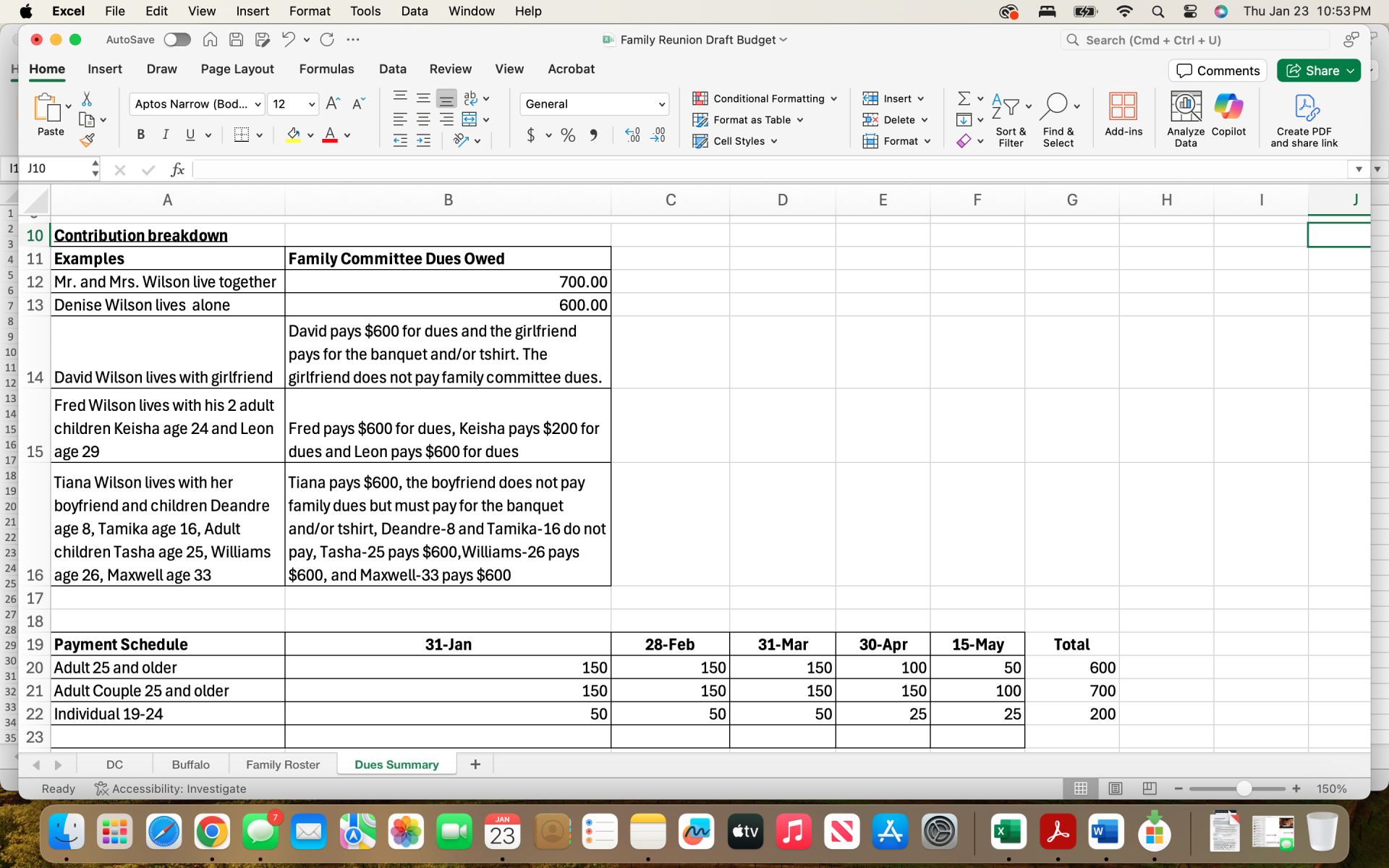The image size is (1389, 868).
Task: Click the Align Top icon
Action: [x=400, y=97]
